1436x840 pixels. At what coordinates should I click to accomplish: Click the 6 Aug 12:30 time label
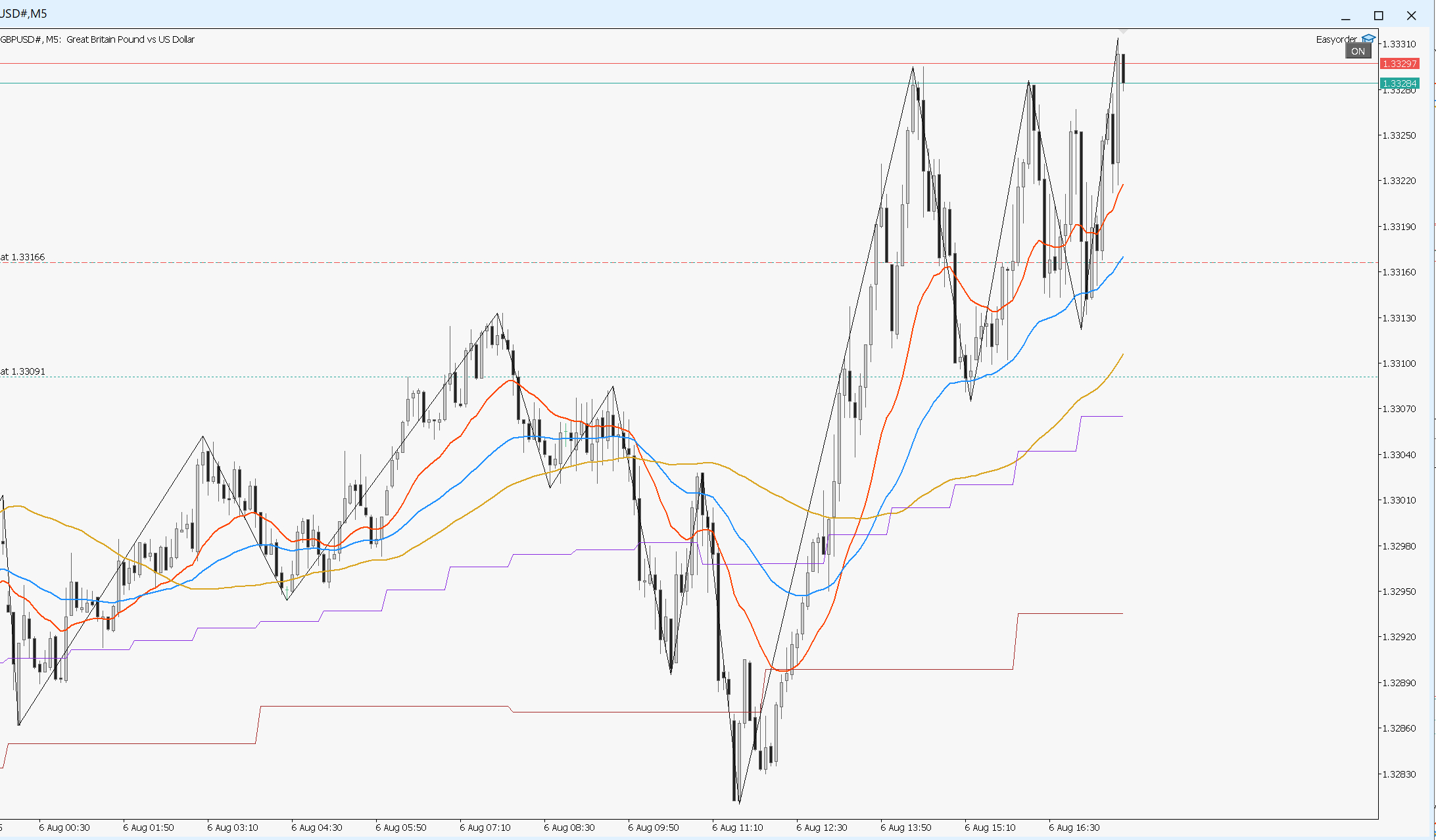click(822, 828)
